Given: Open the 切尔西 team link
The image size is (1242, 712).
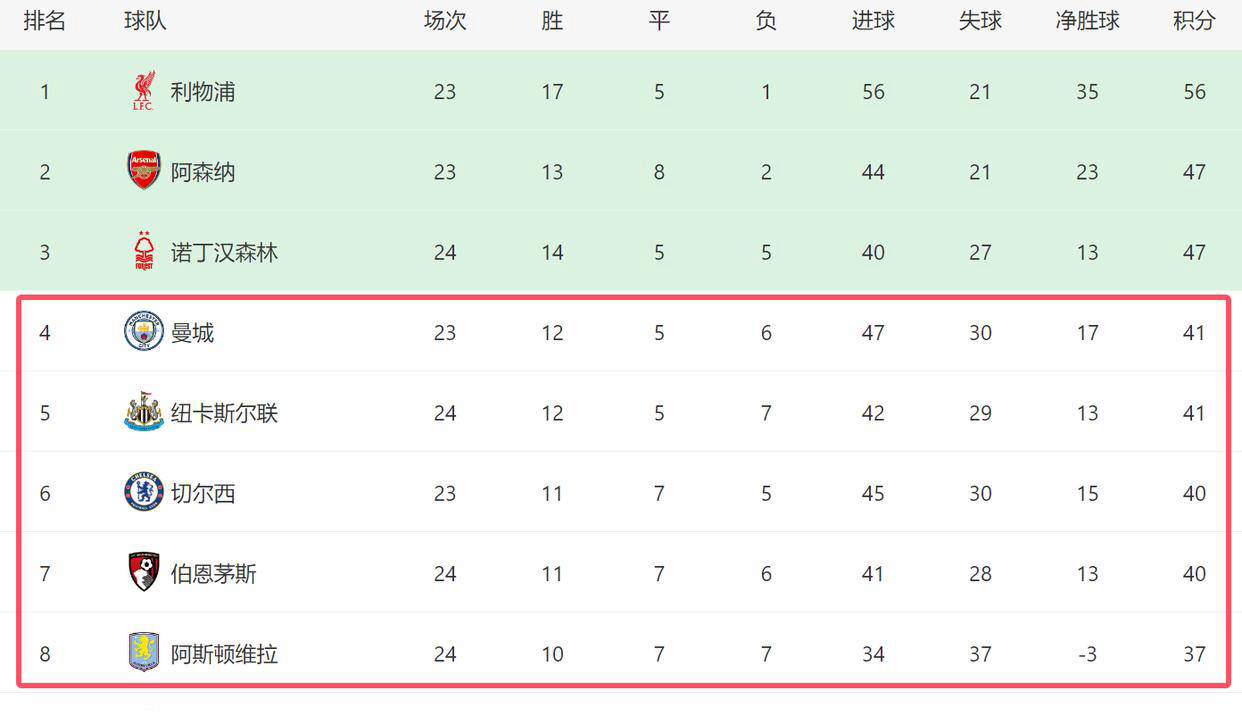Looking at the screenshot, I should pyautogui.click(x=203, y=493).
